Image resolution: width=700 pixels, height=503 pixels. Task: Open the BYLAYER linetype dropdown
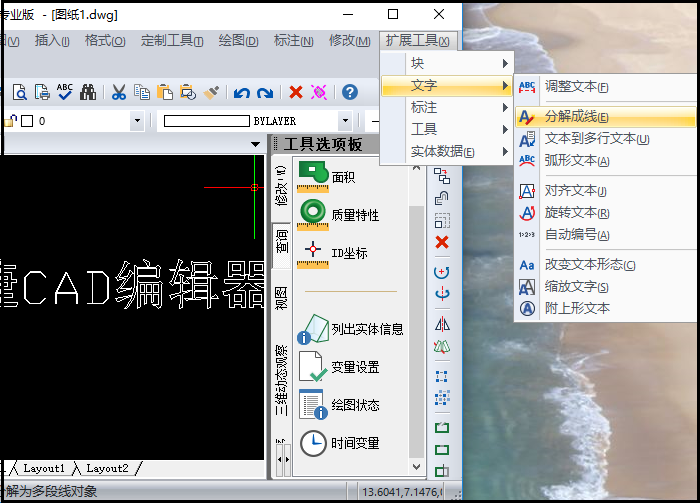pos(345,121)
